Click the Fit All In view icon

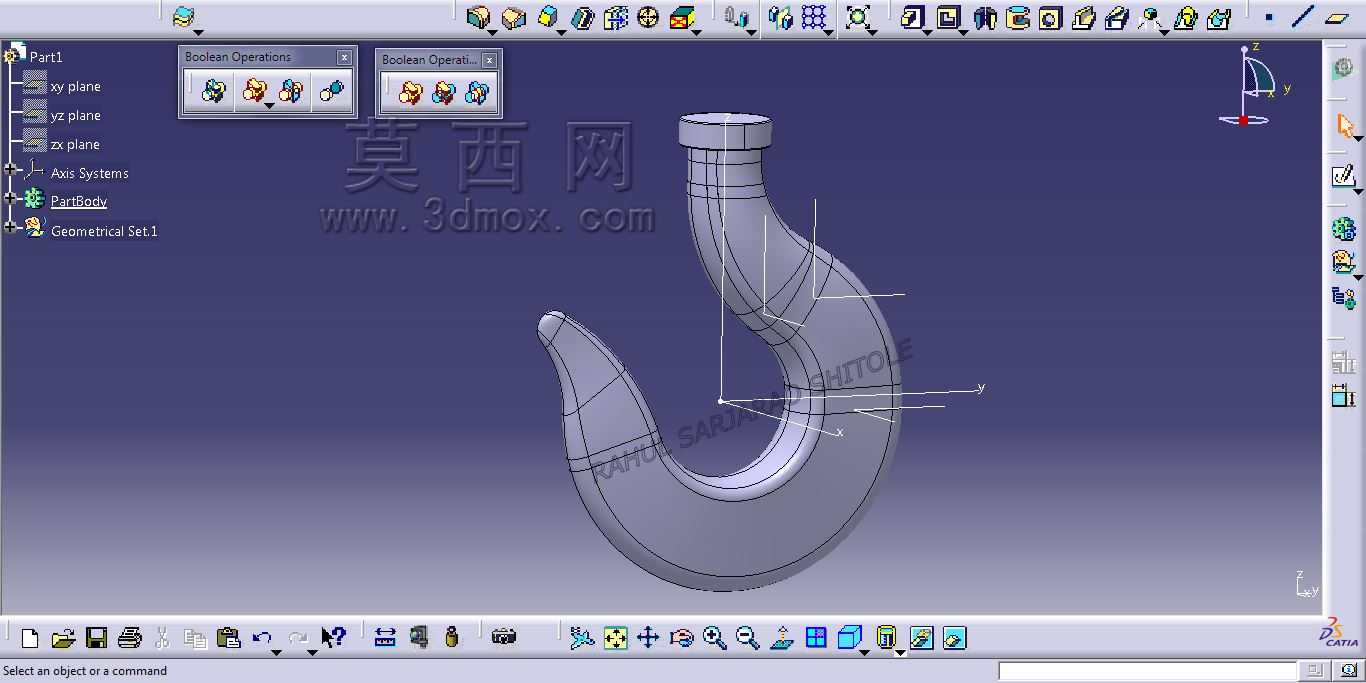pos(616,637)
